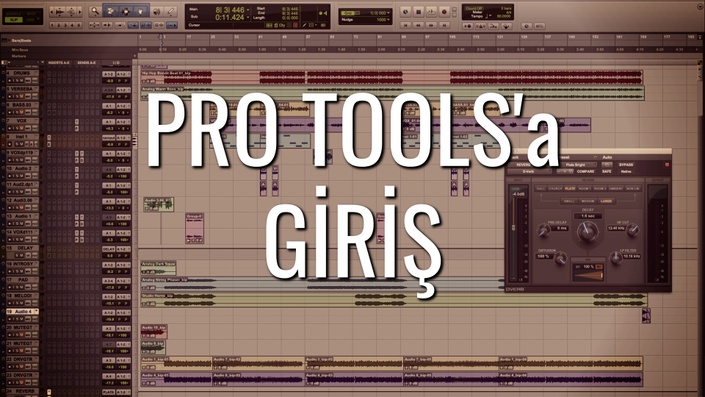The image size is (705, 397).
Task: Click the Return to Zero transport button
Action: click(406, 25)
